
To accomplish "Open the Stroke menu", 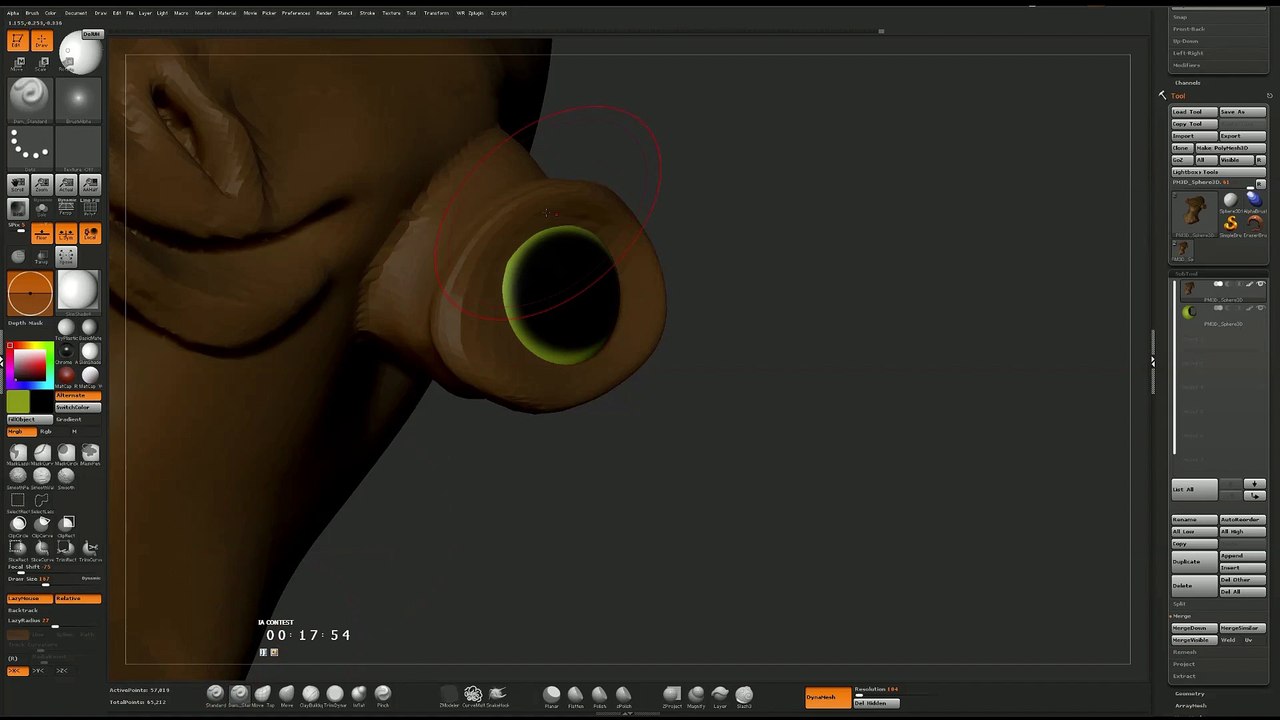I will coord(367,13).
